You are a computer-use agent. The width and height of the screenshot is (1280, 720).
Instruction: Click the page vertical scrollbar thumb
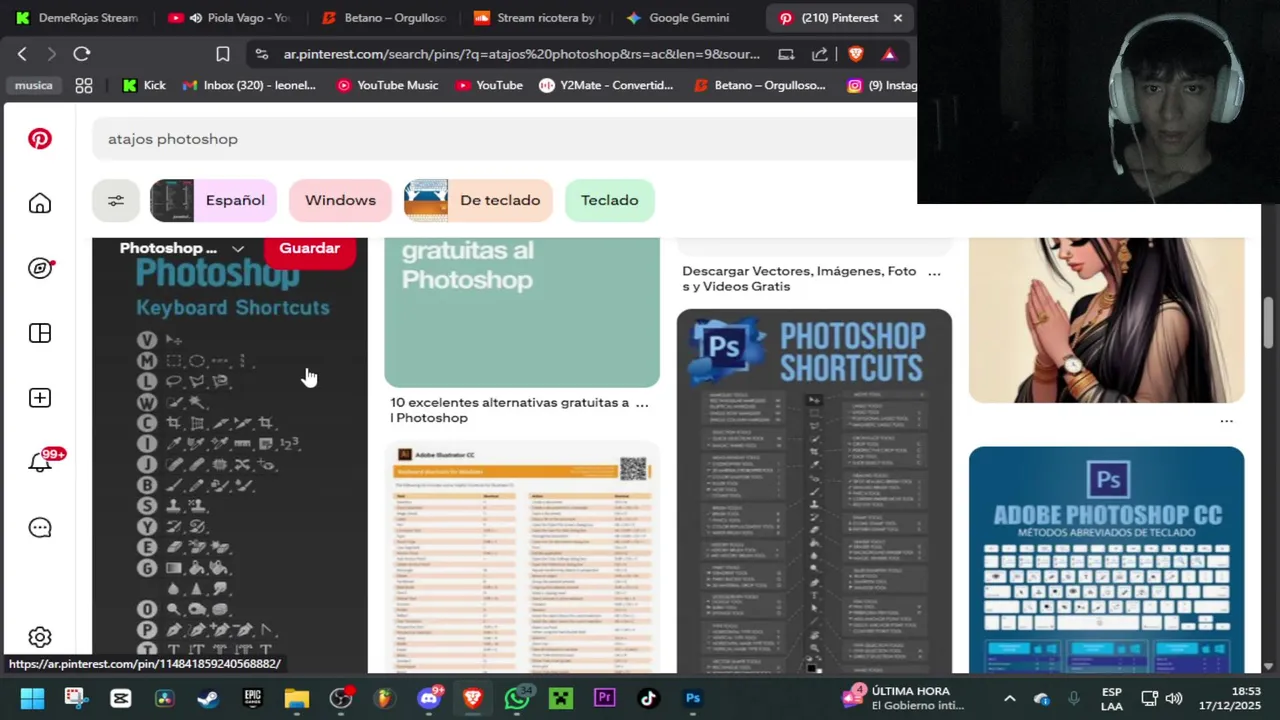click(x=1268, y=323)
